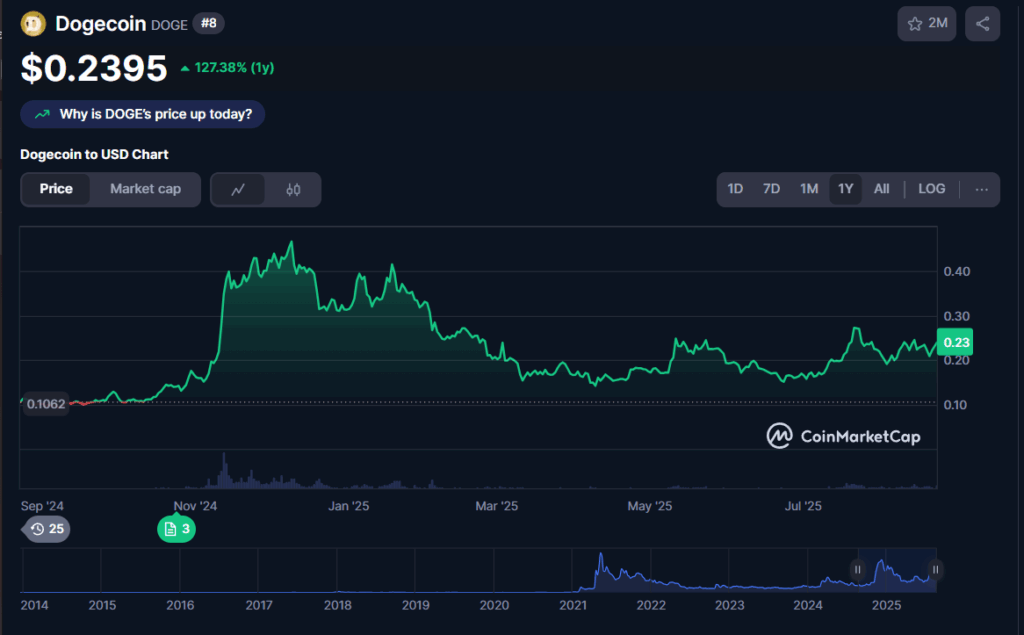Click the 0.40 y-axis label
This screenshot has height=635, width=1024.
pyautogui.click(x=957, y=271)
